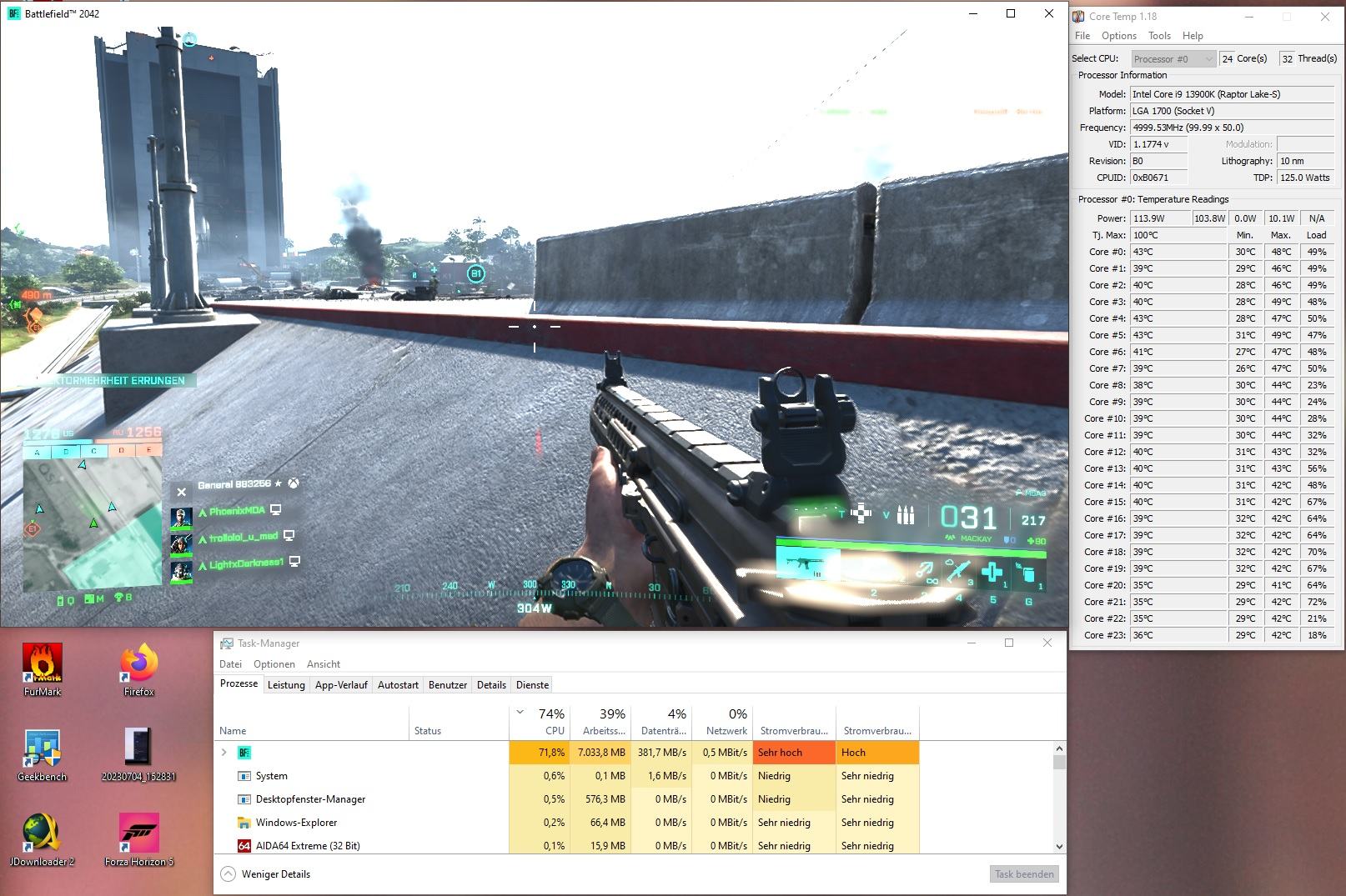Select the Prozesse tab
The height and width of the screenshot is (896, 1346).
click(239, 684)
